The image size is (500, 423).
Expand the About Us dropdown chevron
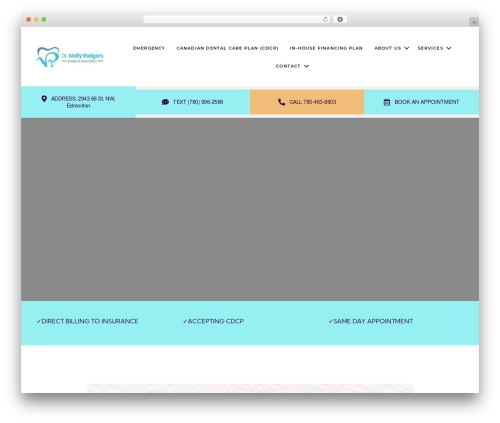406,48
